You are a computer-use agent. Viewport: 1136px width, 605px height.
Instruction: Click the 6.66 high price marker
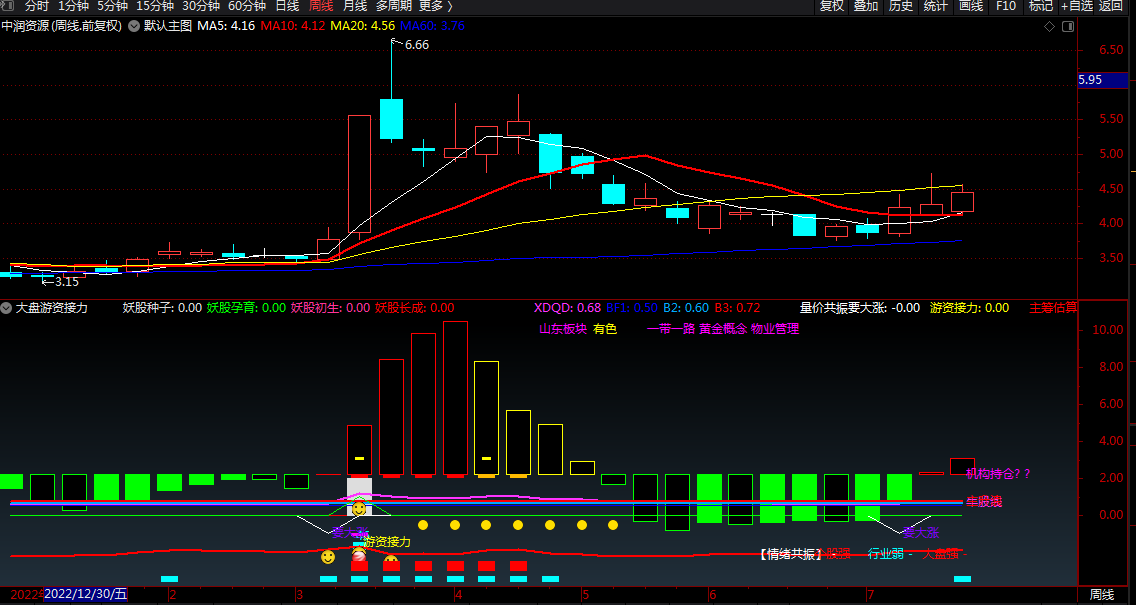click(417, 45)
